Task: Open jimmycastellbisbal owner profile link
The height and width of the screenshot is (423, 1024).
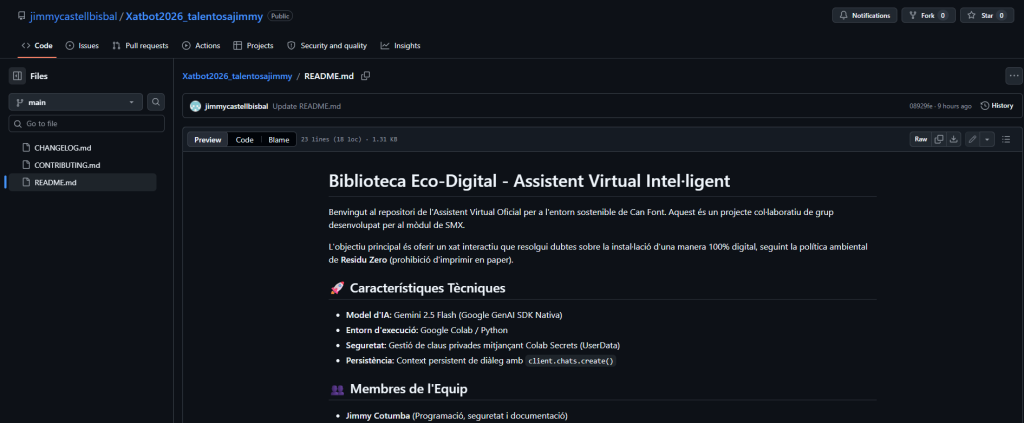Action: pyautogui.click(x=73, y=16)
